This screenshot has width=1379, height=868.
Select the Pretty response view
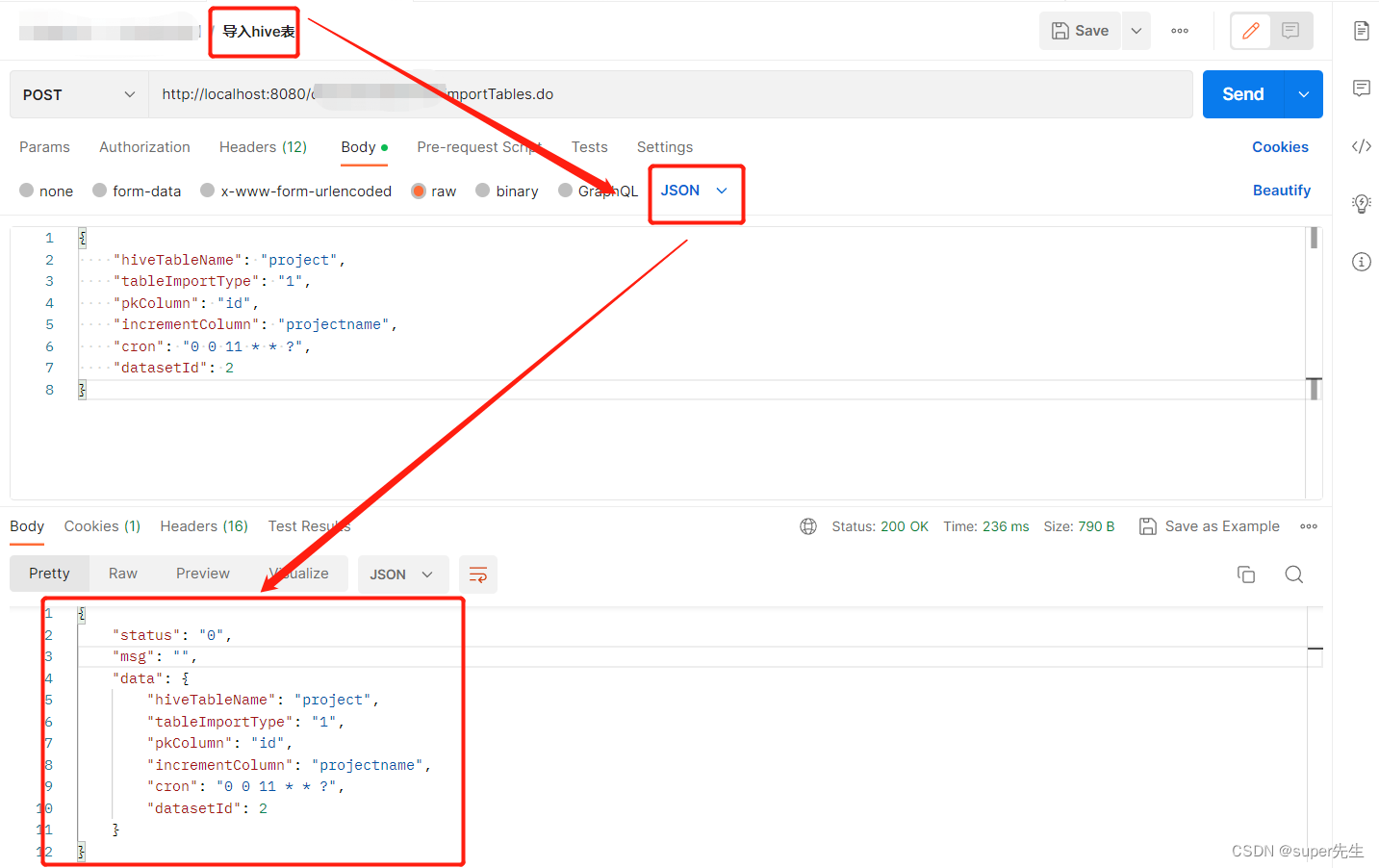[49, 574]
